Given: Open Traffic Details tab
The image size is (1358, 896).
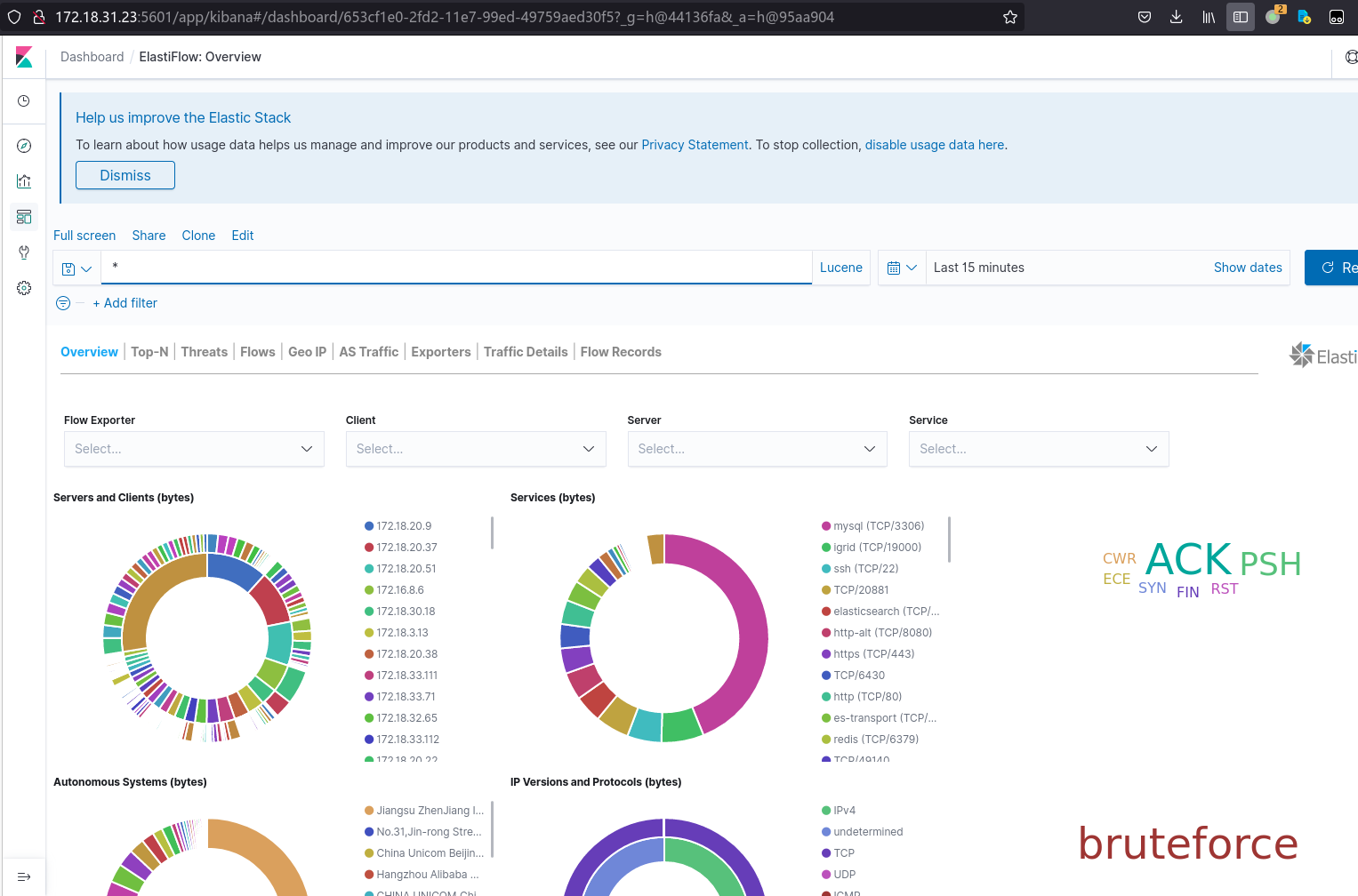Looking at the screenshot, I should pos(526,352).
